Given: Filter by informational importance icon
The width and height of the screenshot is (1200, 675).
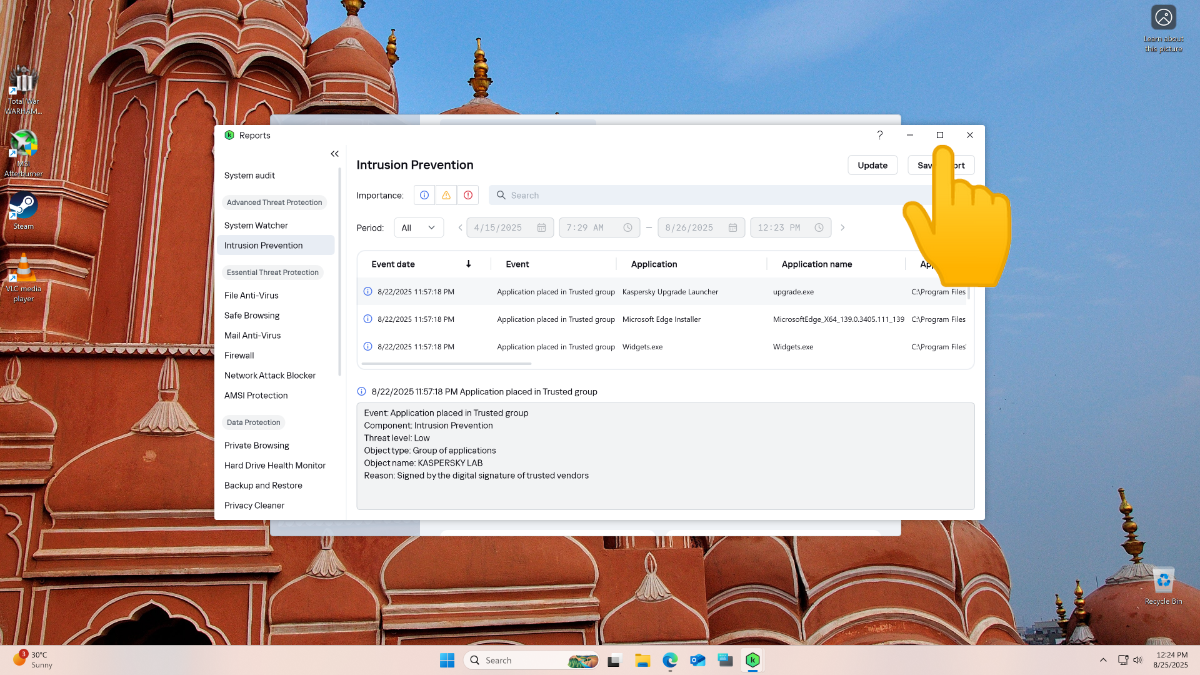Looking at the screenshot, I should 424,195.
